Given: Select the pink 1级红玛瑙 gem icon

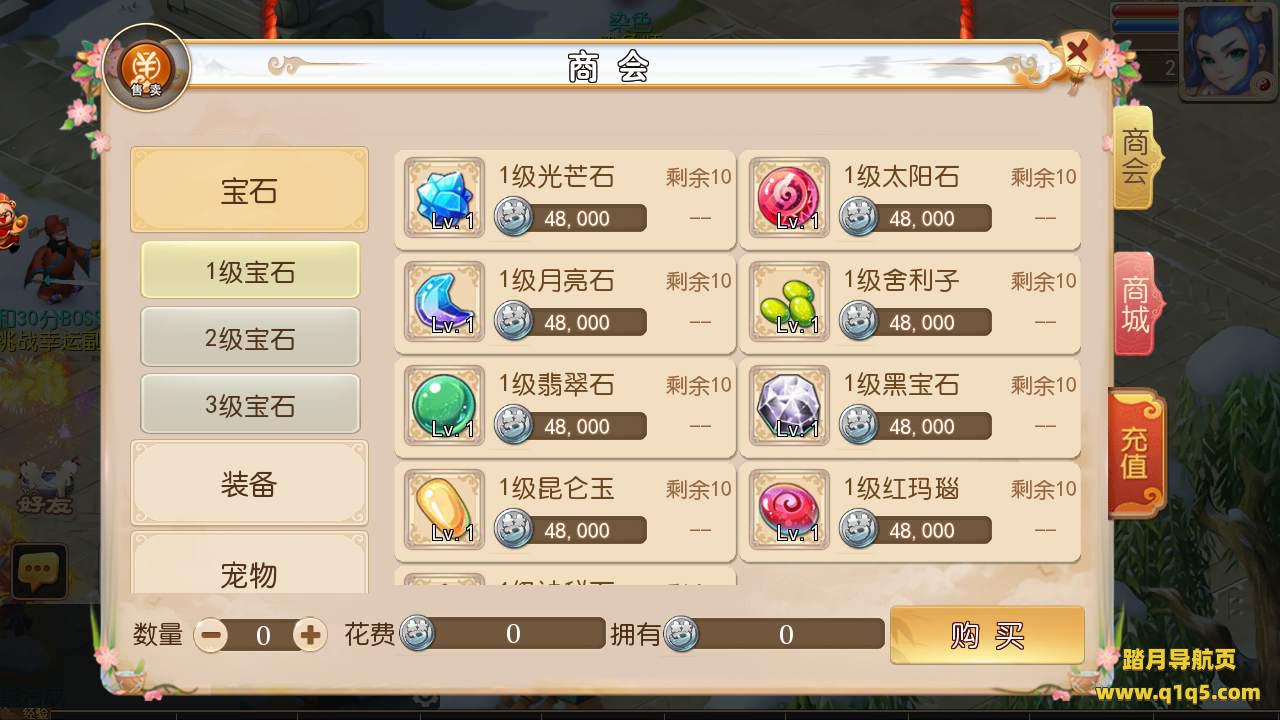Looking at the screenshot, I should 789,510.
